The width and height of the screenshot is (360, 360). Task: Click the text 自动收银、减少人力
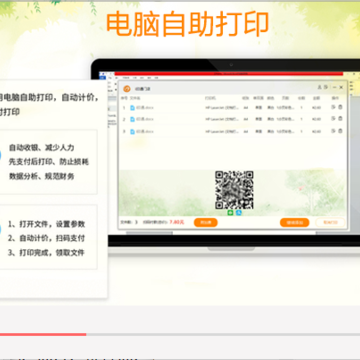(42, 148)
